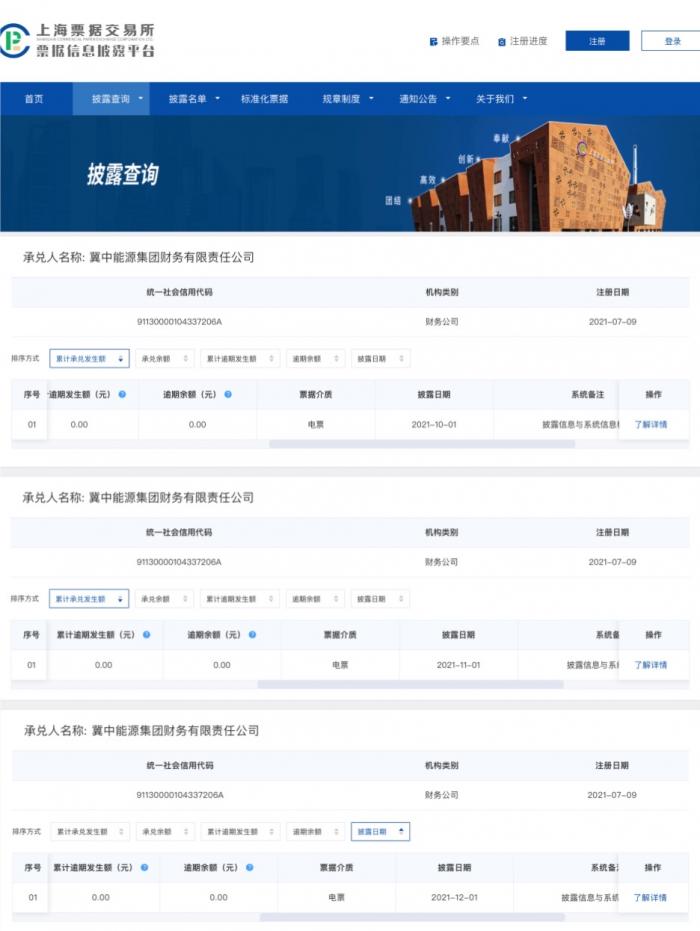Viewport: 700px width, 931px height.
Task: Click info icon beside 逾期余额 in 2021-10-01 table
Action: [228, 394]
